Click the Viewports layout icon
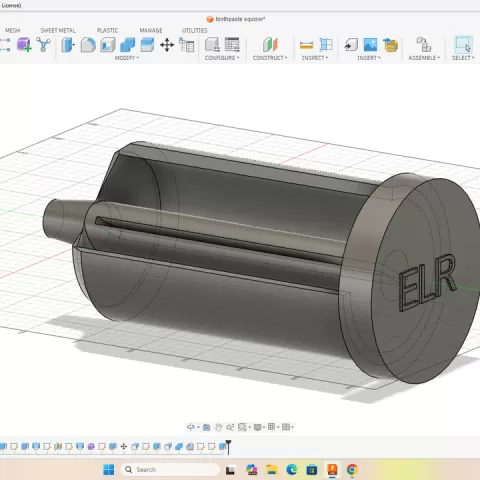The width and height of the screenshot is (480, 480). [x=286, y=427]
